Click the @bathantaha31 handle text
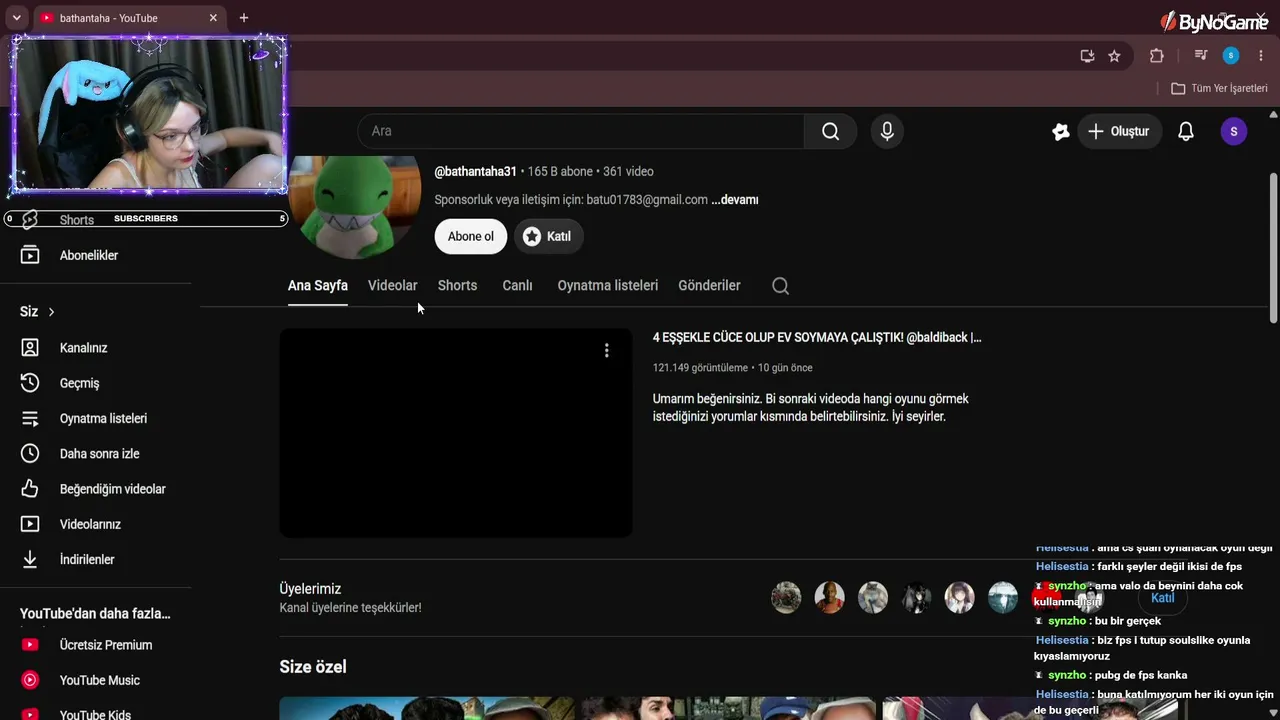 tap(476, 172)
